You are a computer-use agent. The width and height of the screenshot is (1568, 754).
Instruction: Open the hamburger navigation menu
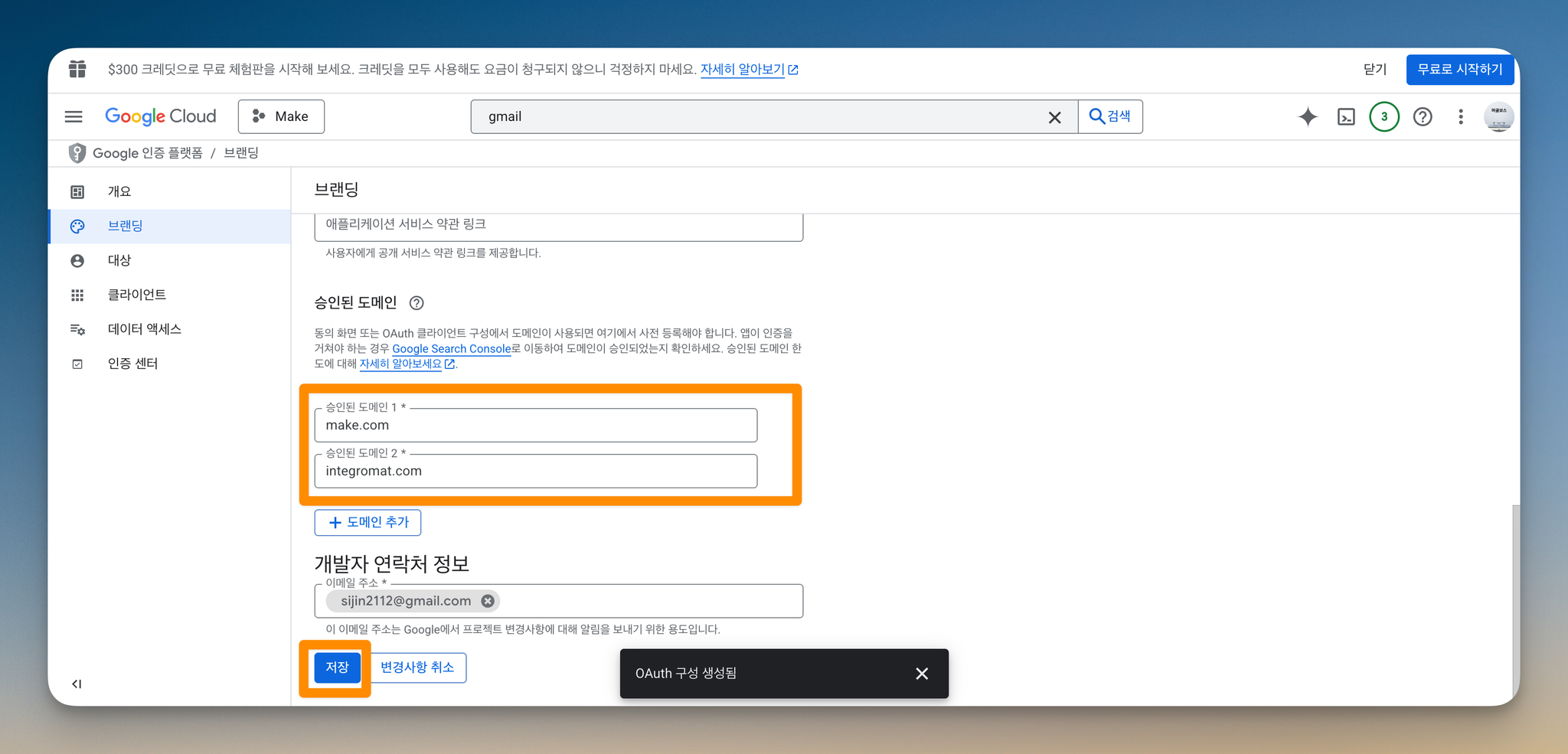coord(73,116)
